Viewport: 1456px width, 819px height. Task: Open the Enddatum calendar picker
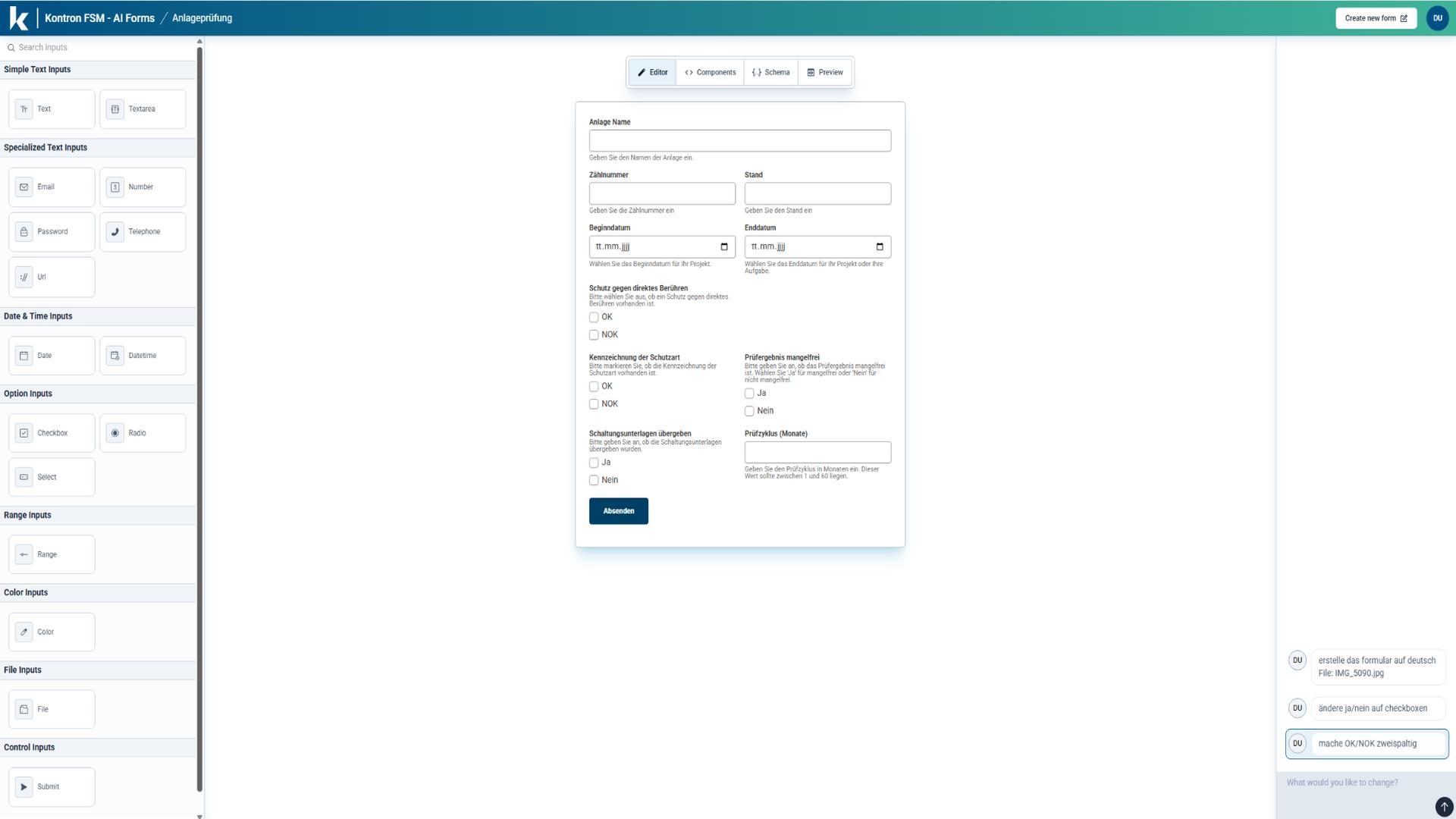coord(879,246)
